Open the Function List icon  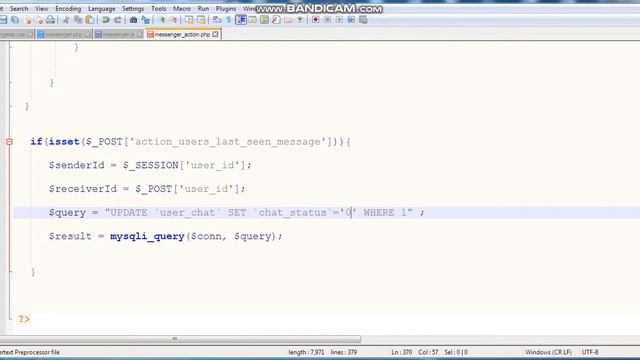[x=276, y=20]
